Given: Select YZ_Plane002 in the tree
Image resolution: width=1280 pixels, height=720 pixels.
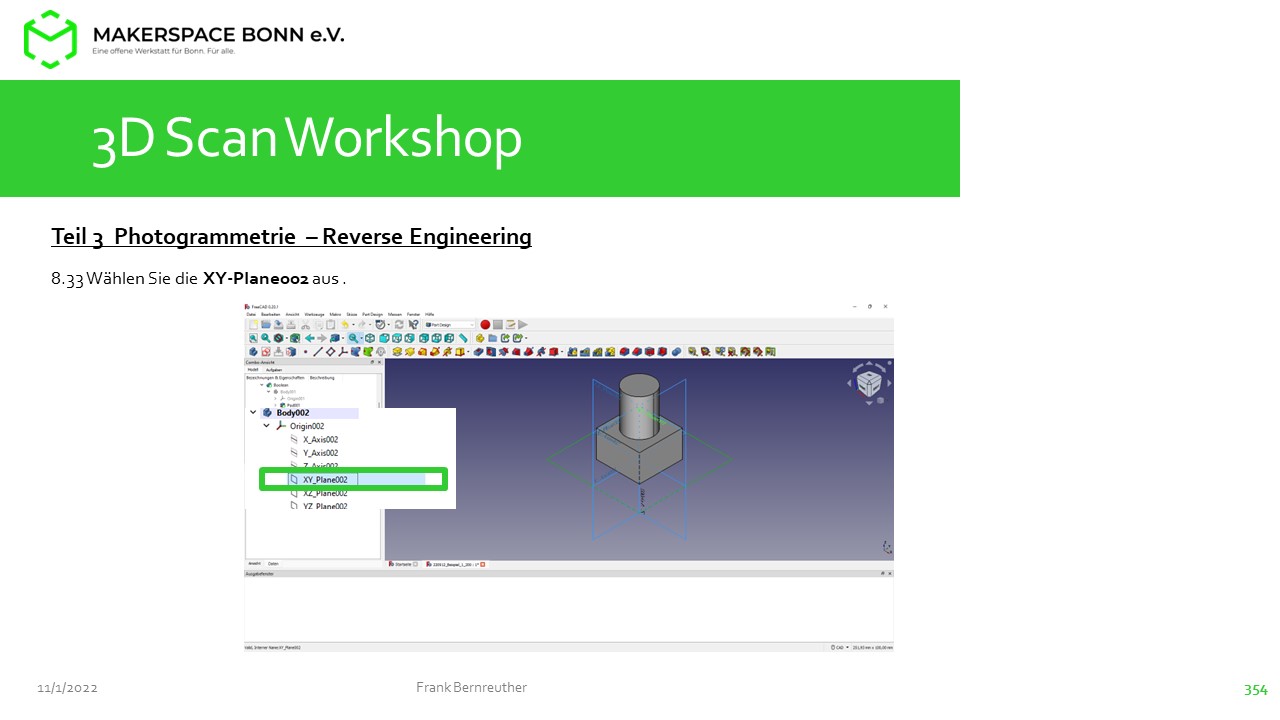Looking at the screenshot, I should tap(318, 506).
